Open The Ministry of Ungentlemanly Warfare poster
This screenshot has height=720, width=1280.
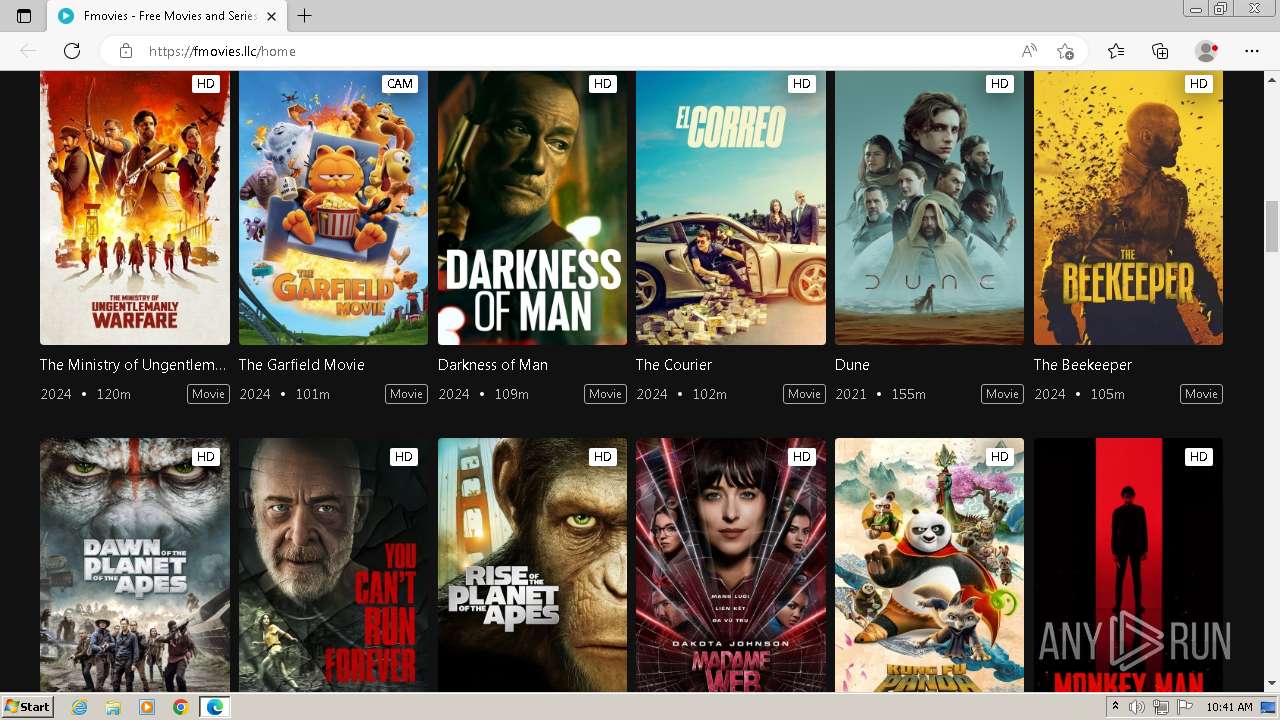(x=135, y=208)
